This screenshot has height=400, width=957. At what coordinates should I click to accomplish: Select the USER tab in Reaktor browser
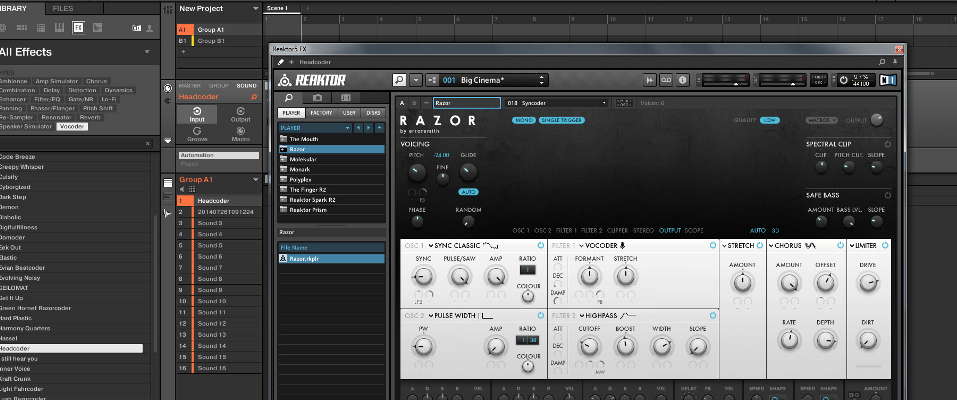point(349,113)
